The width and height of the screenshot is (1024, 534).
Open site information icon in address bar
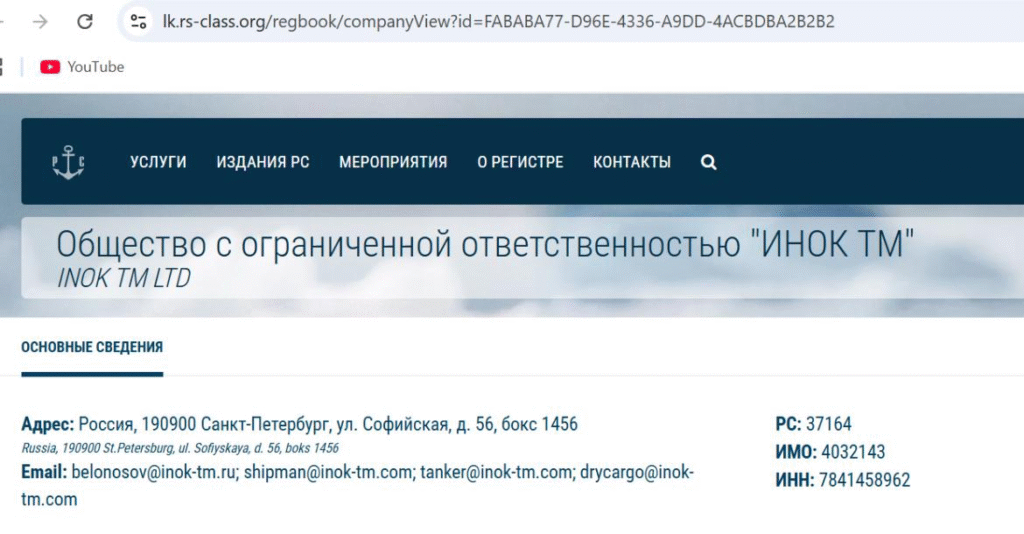tap(138, 21)
